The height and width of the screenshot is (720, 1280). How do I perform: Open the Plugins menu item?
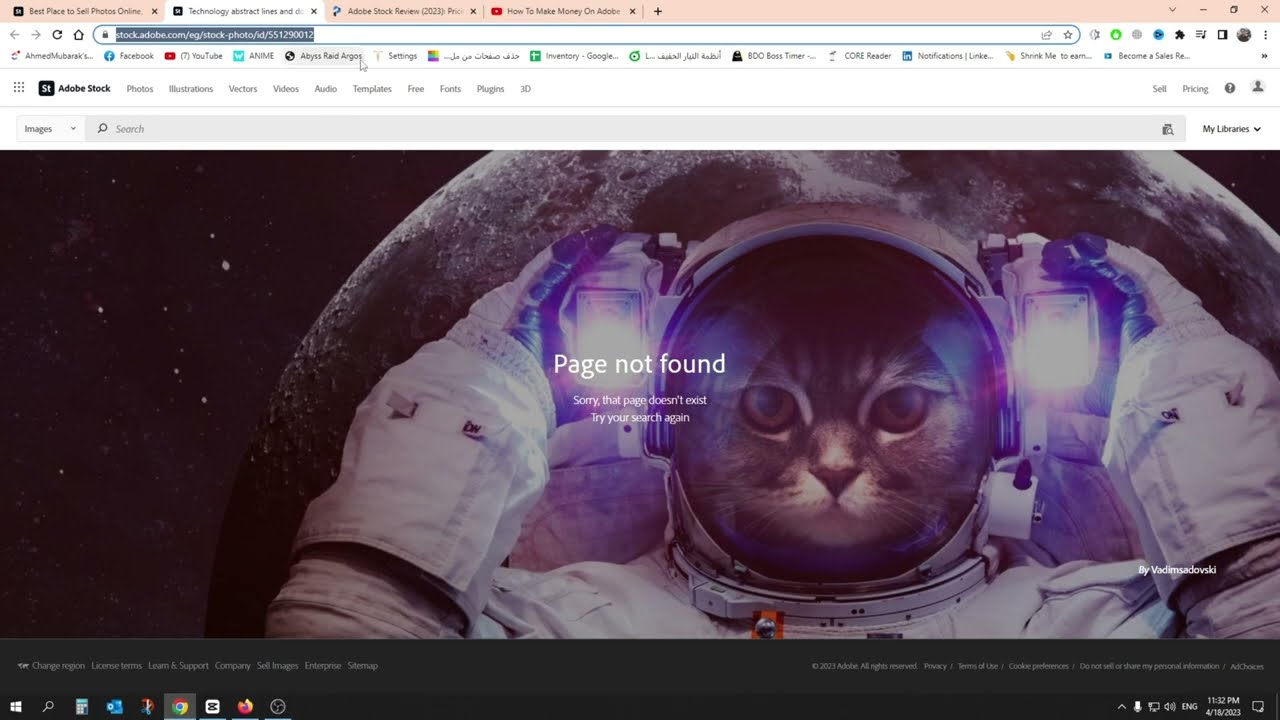tap(490, 89)
